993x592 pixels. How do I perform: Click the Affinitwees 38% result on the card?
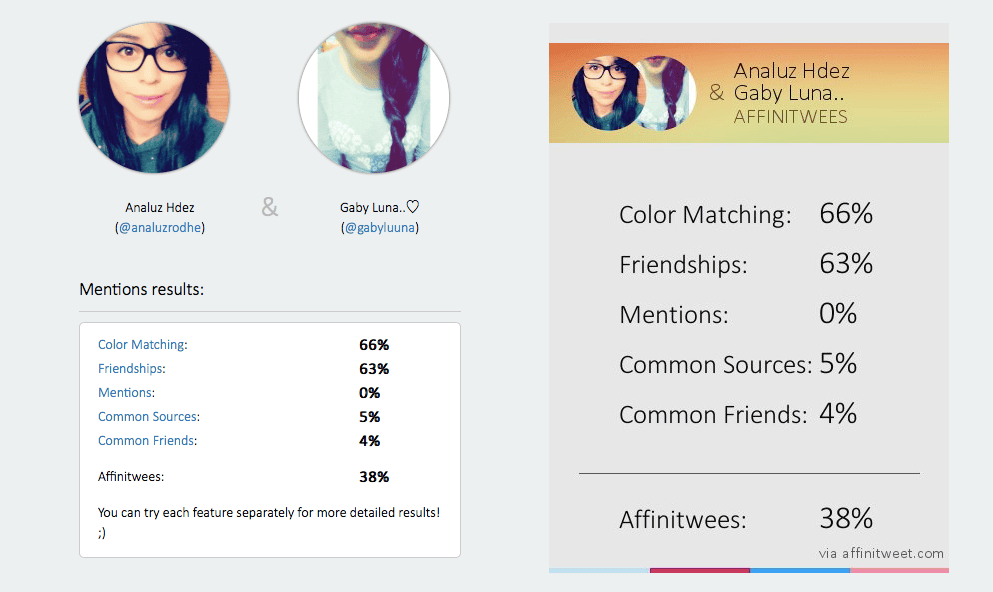pyautogui.click(x=746, y=519)
